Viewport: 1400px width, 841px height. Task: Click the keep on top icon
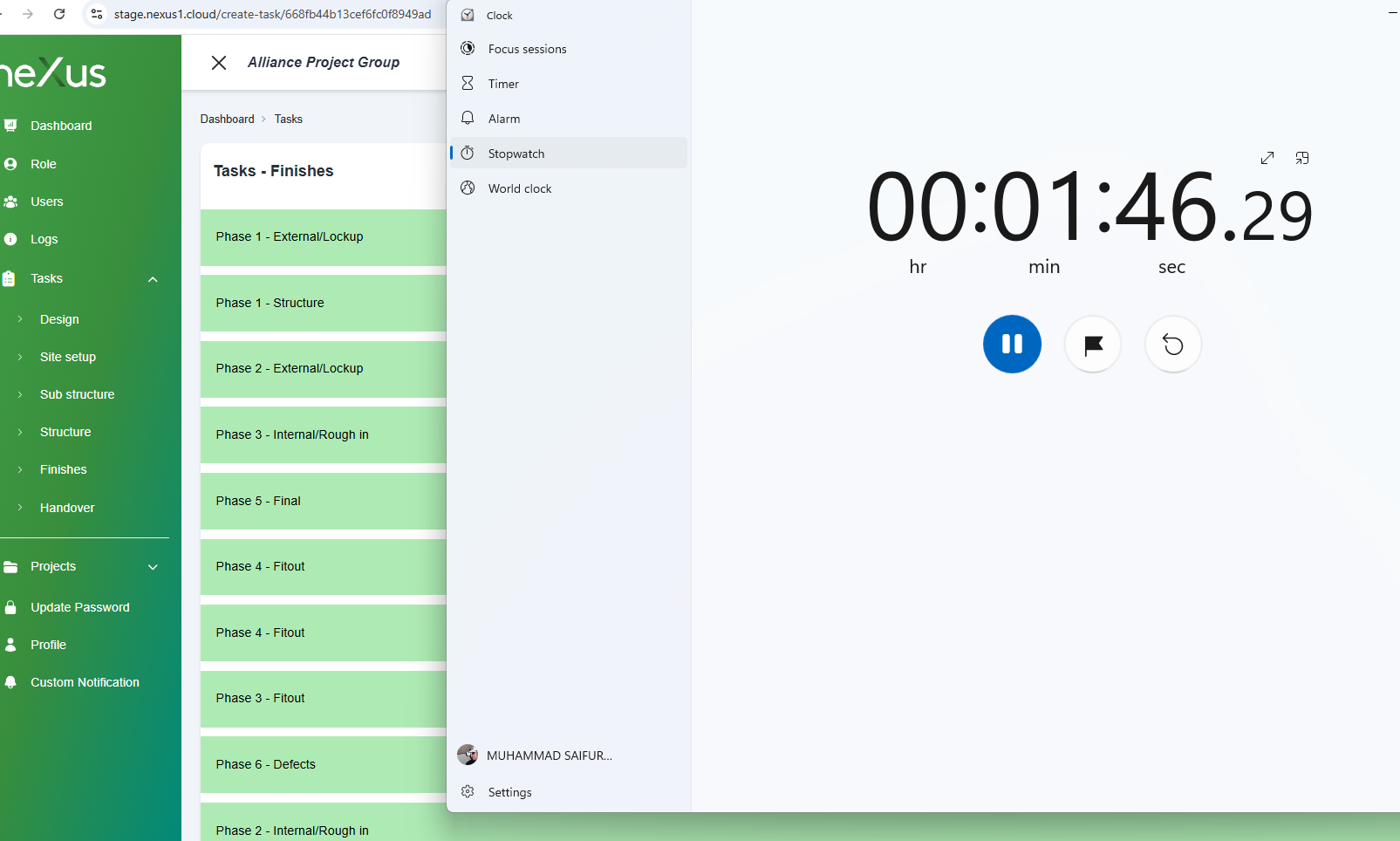pyautogui.click(x=1301, y=158)
